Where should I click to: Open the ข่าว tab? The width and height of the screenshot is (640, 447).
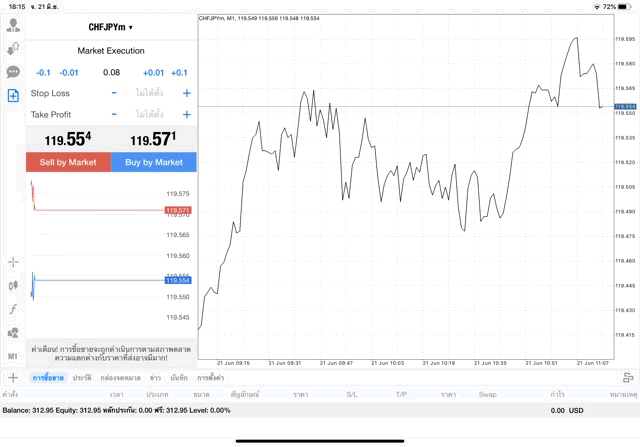click(155, 378)
